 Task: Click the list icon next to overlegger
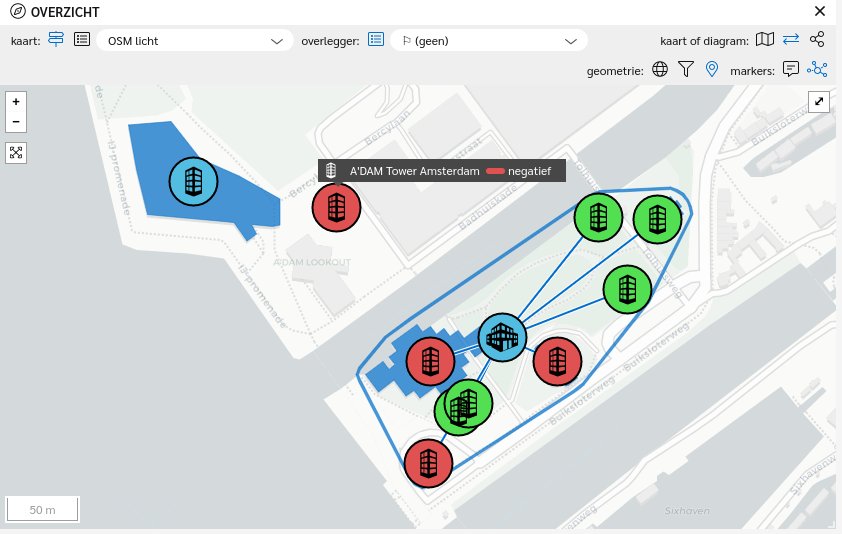click(x=376, y=40)
